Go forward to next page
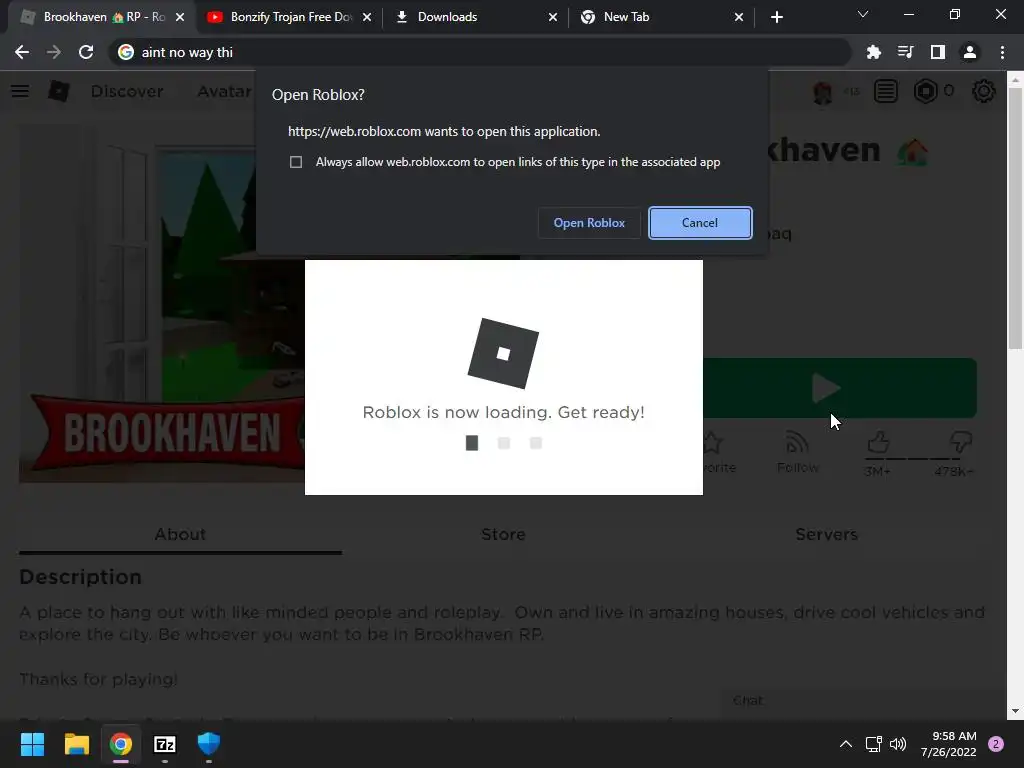The height and width of the screenshot is (768, 1024). point(54,52)
